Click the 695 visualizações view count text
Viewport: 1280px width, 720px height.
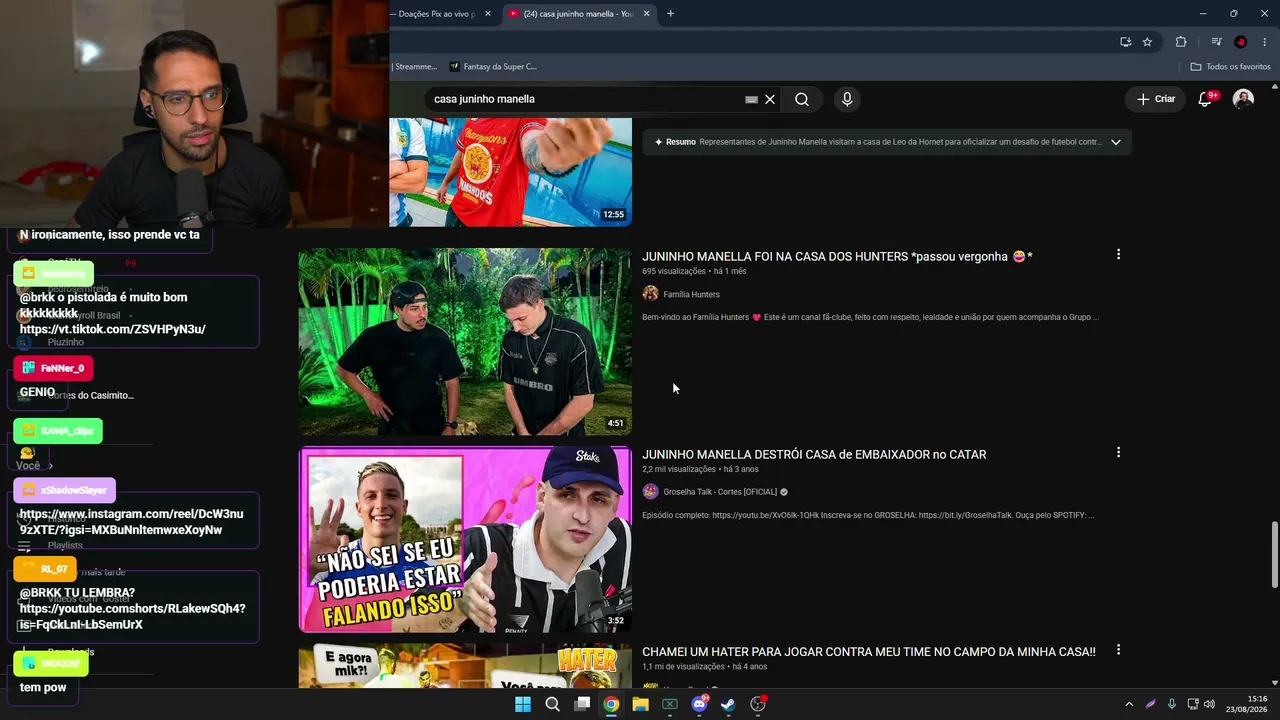pos(674,271)
